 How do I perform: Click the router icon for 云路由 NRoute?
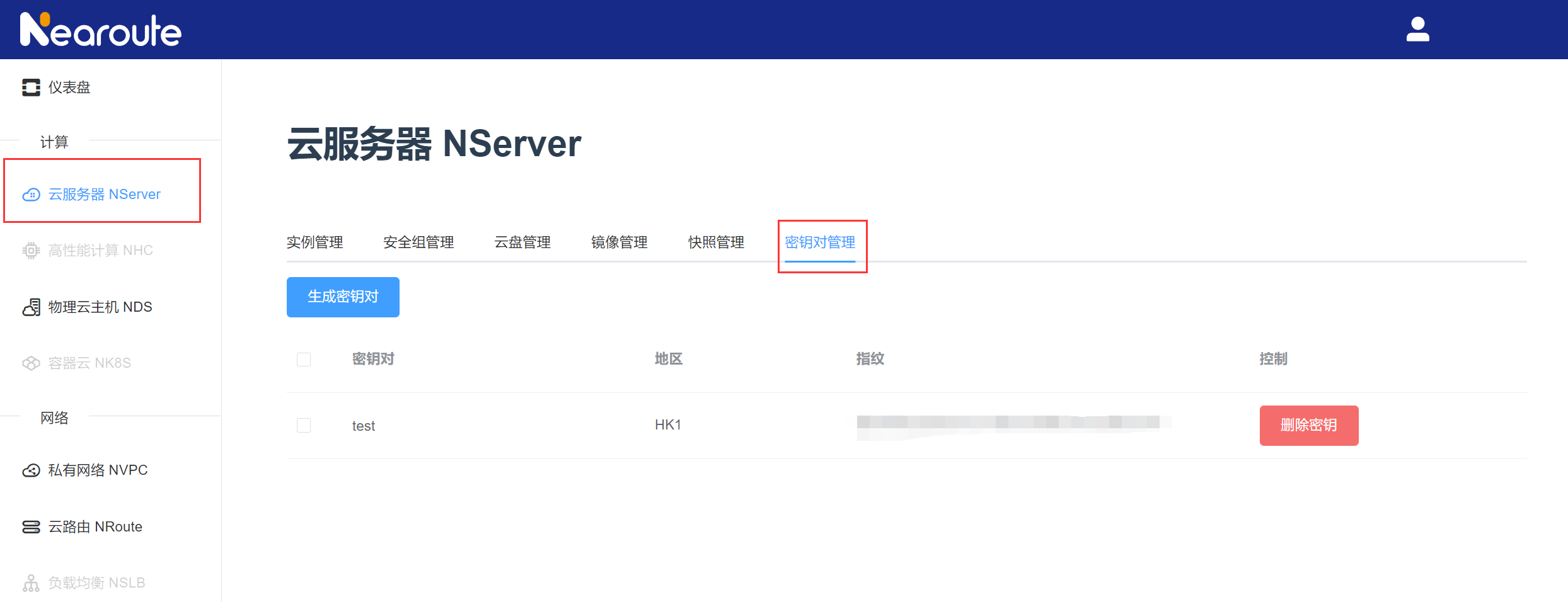point(31,527)
